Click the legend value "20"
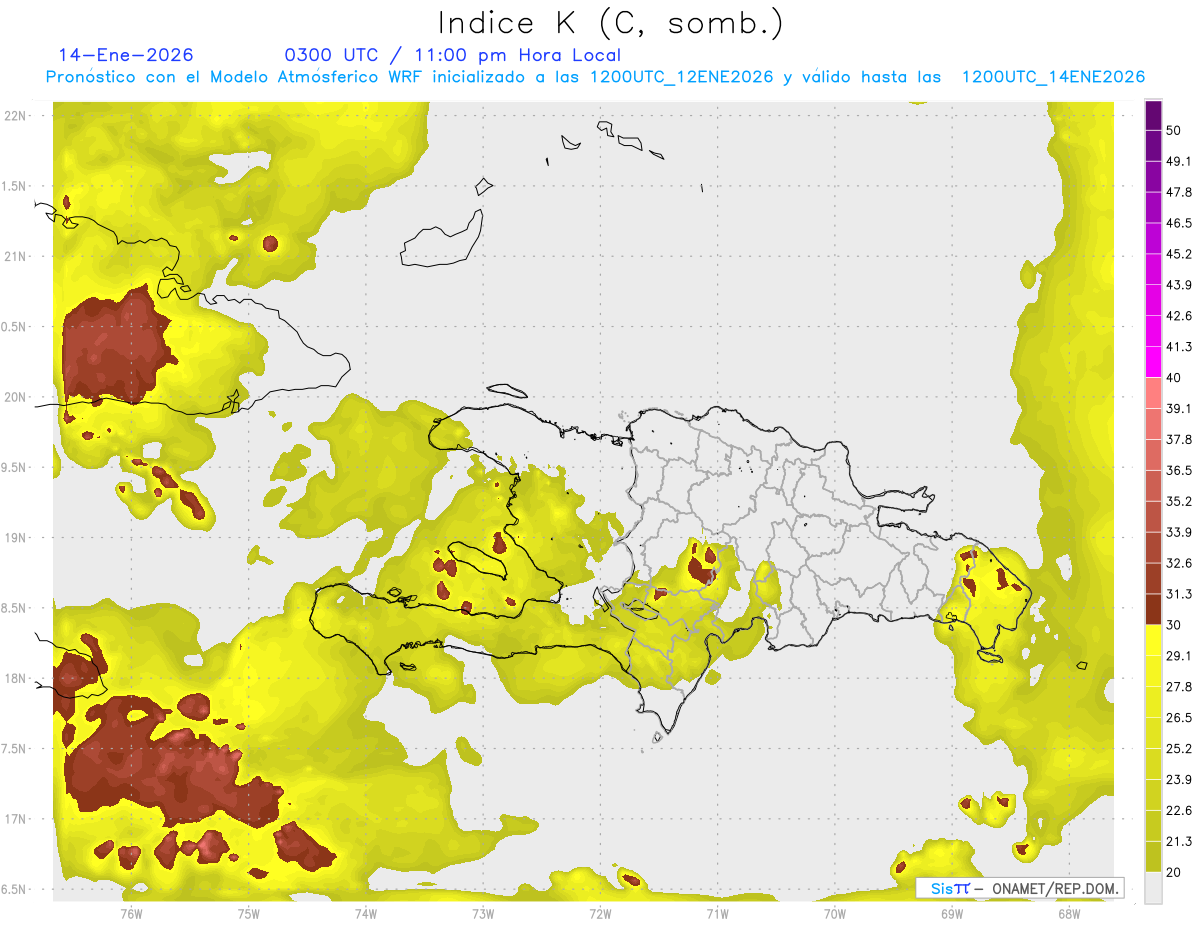 [1175, 872]
